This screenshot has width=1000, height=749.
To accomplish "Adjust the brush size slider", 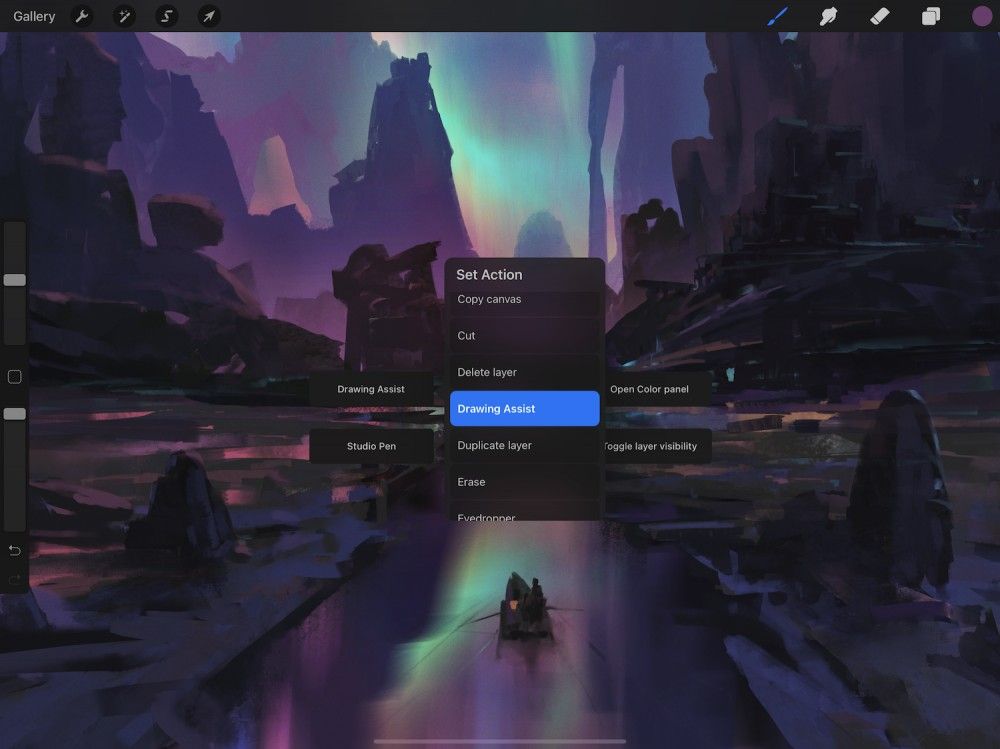I will click(x=14, y=280).
